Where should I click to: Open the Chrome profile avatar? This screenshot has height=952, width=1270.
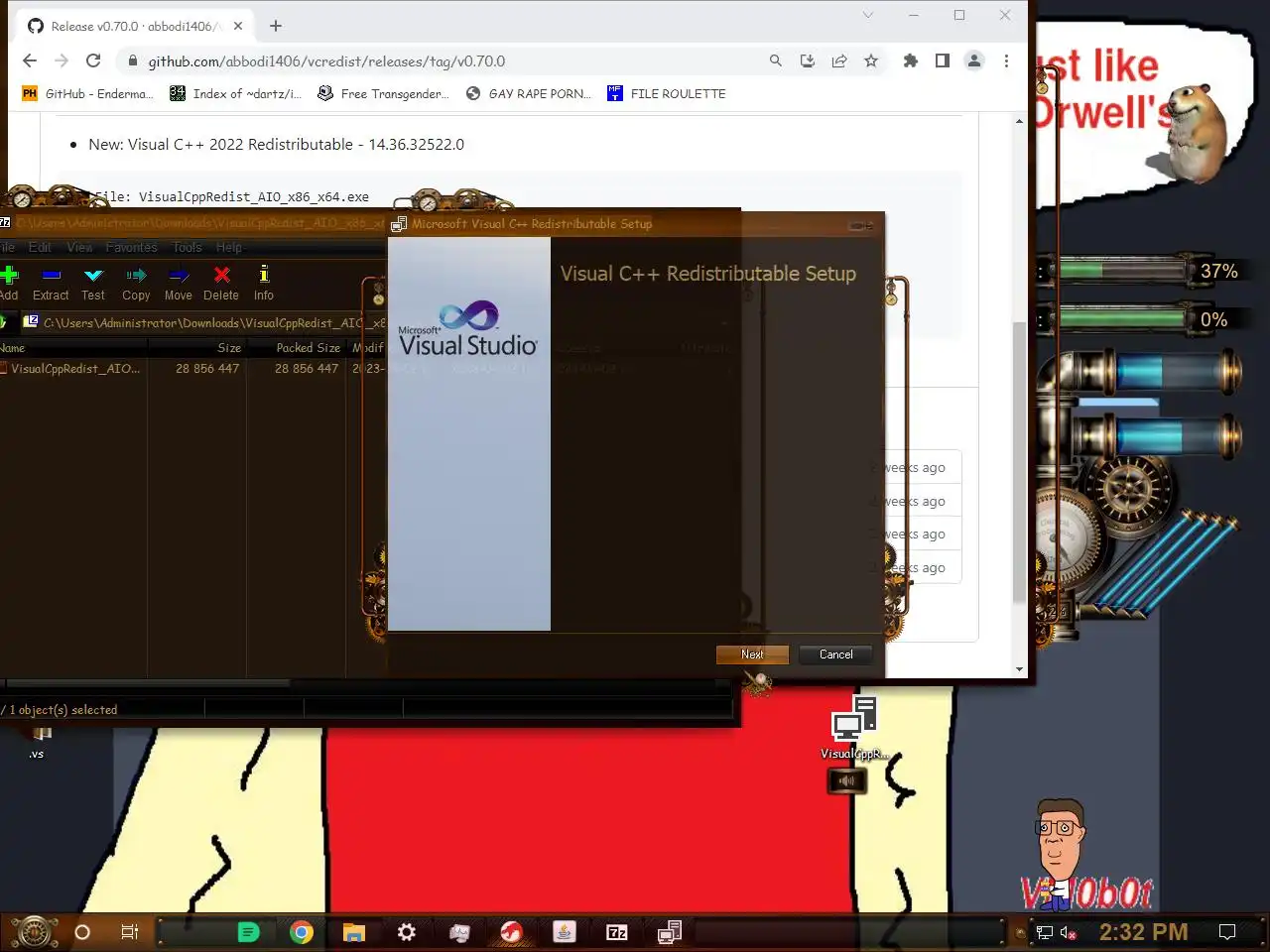[x=974, y=60]
